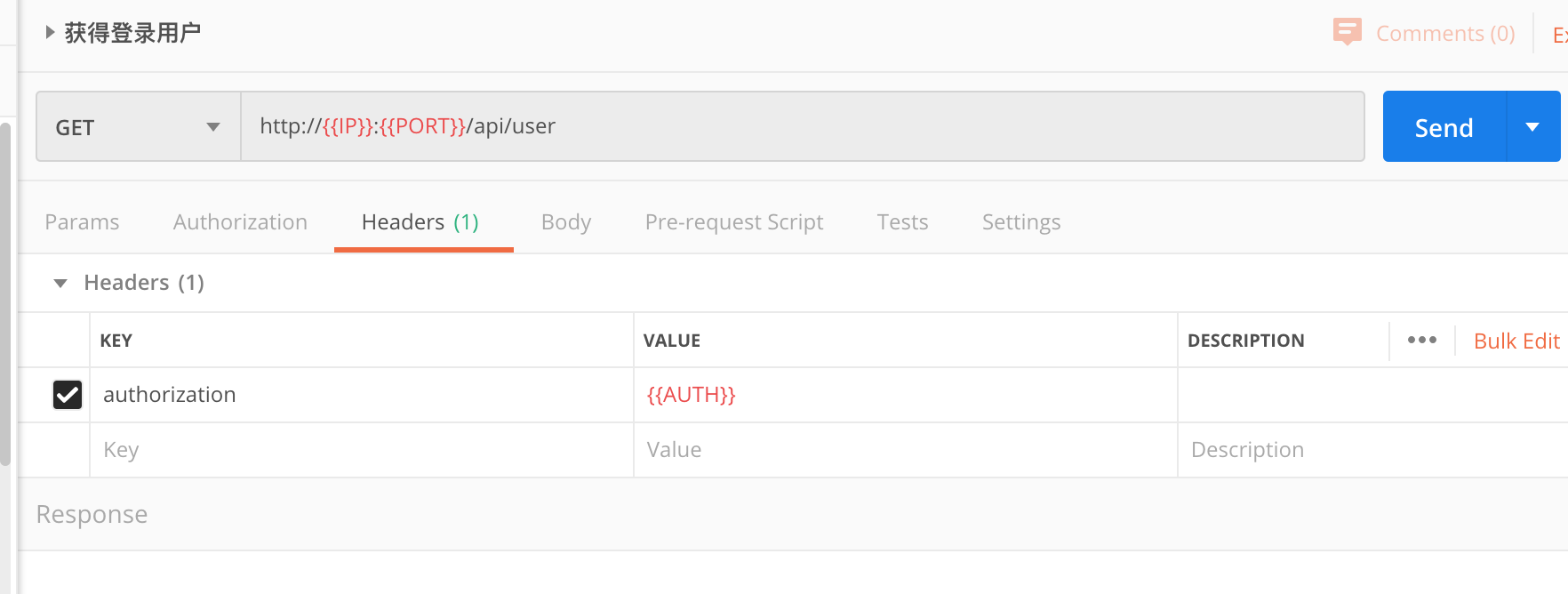Open the three-dots column options menu
Screen dimensions: 1568x594
click(1422, 341)
